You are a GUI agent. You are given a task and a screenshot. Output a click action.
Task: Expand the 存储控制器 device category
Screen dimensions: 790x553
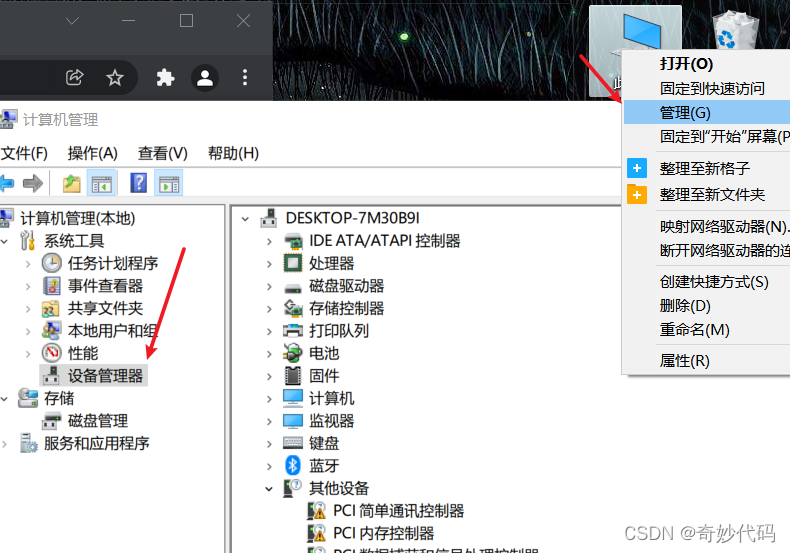pos(270,309)
